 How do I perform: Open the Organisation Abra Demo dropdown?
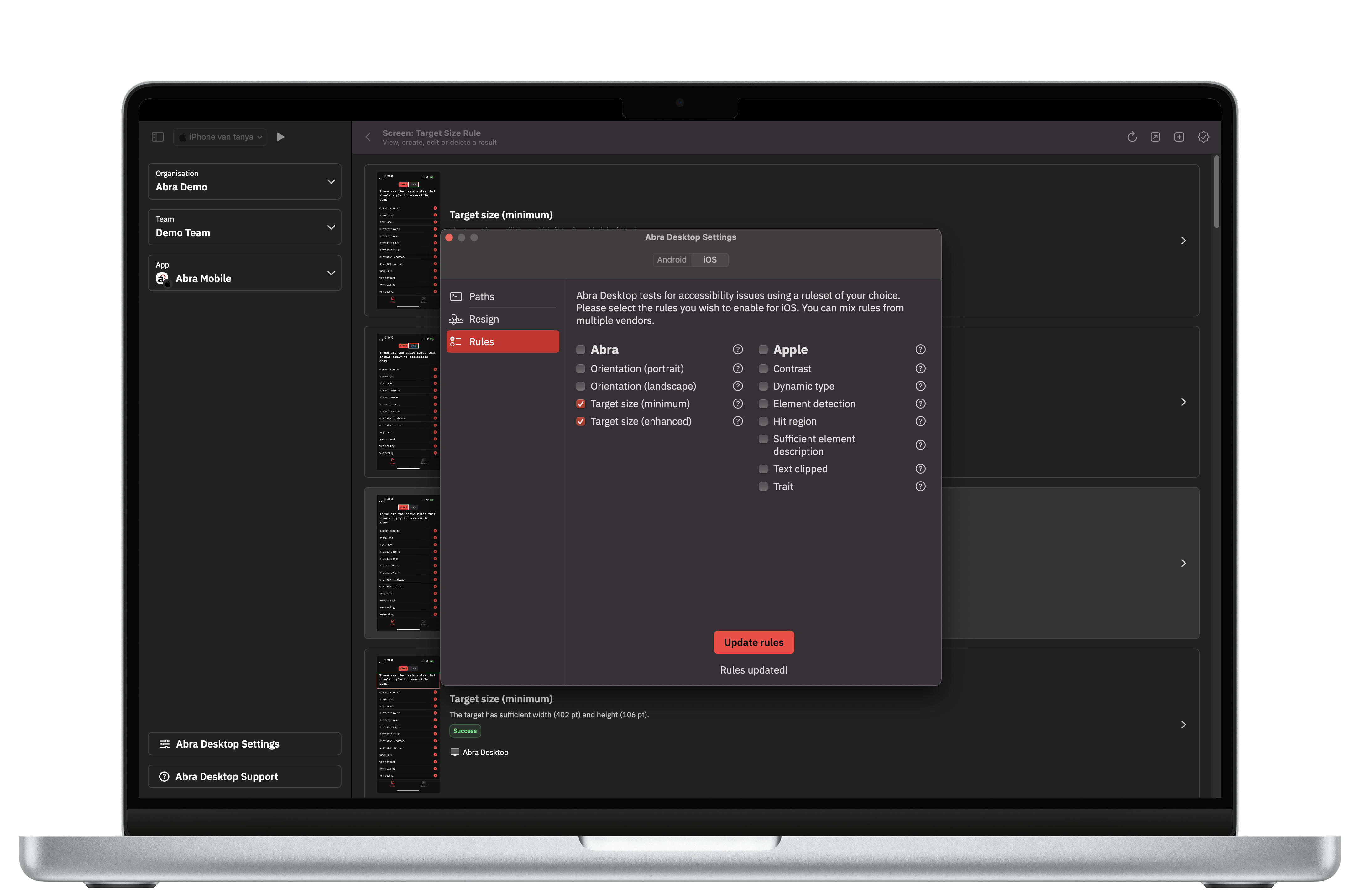(x=244, y=181)
